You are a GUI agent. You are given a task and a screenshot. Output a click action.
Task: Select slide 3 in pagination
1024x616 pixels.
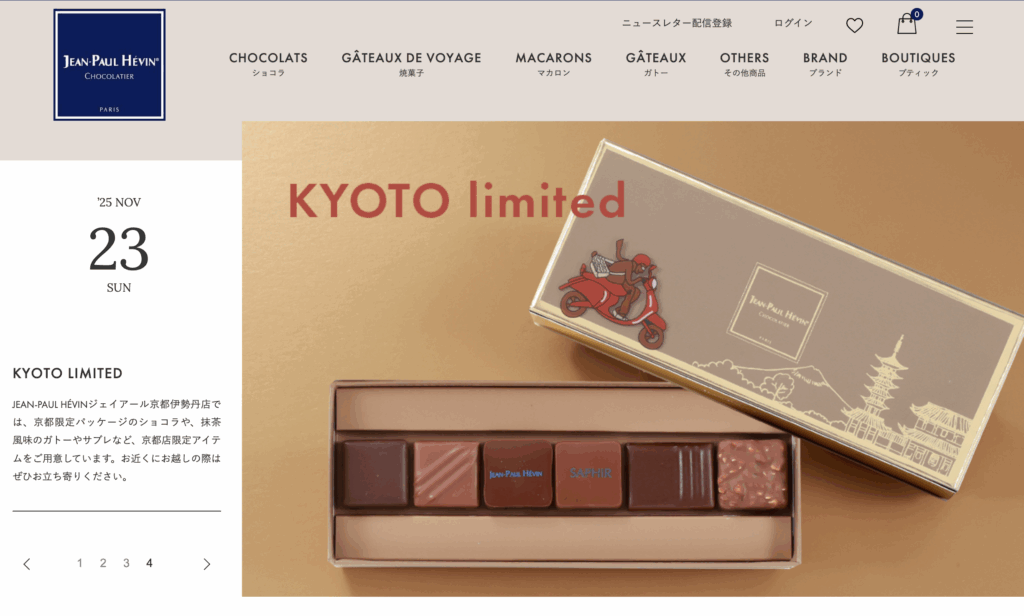point(126,563)
